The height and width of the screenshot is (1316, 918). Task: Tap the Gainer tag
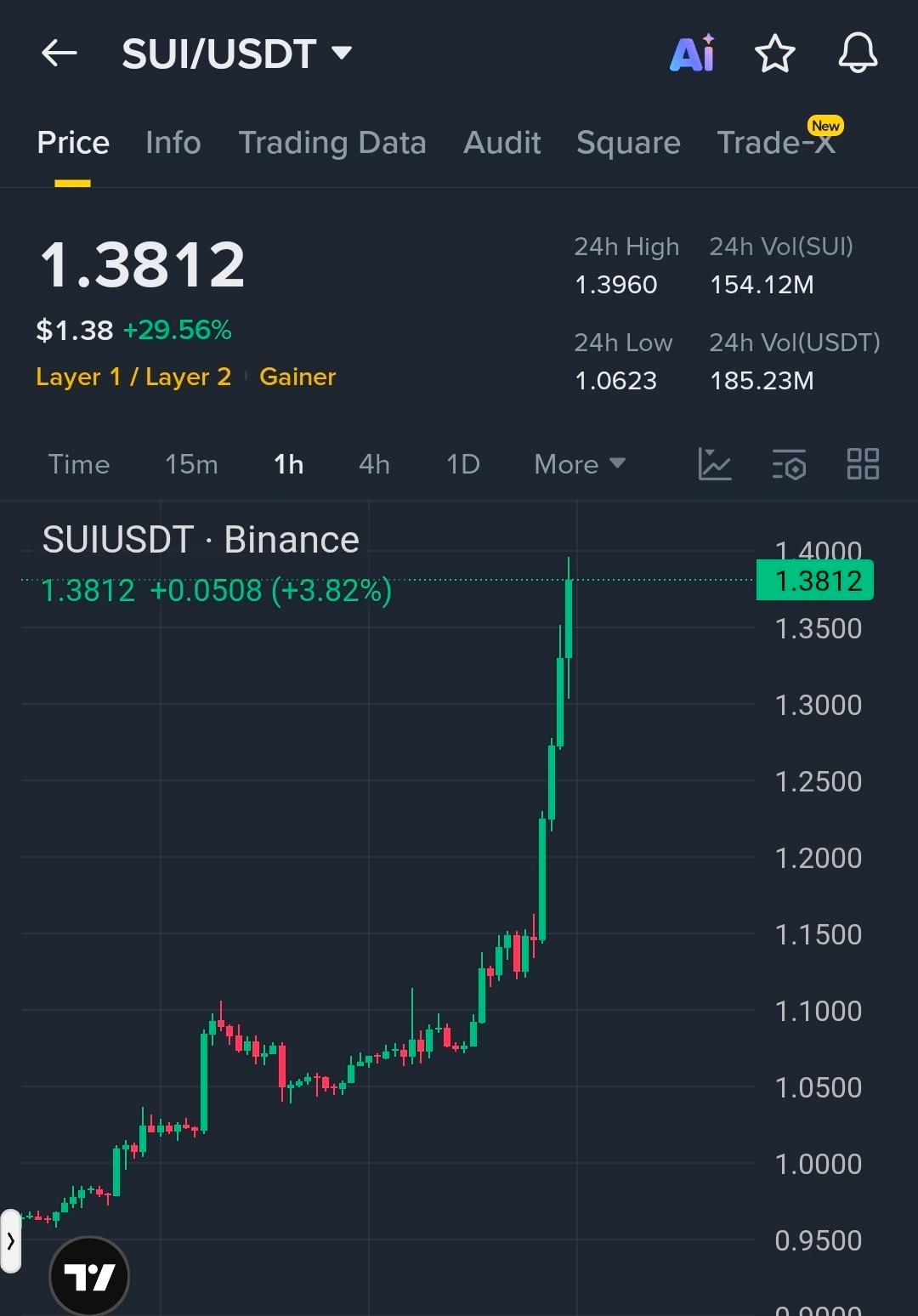[x=297, y=377]
